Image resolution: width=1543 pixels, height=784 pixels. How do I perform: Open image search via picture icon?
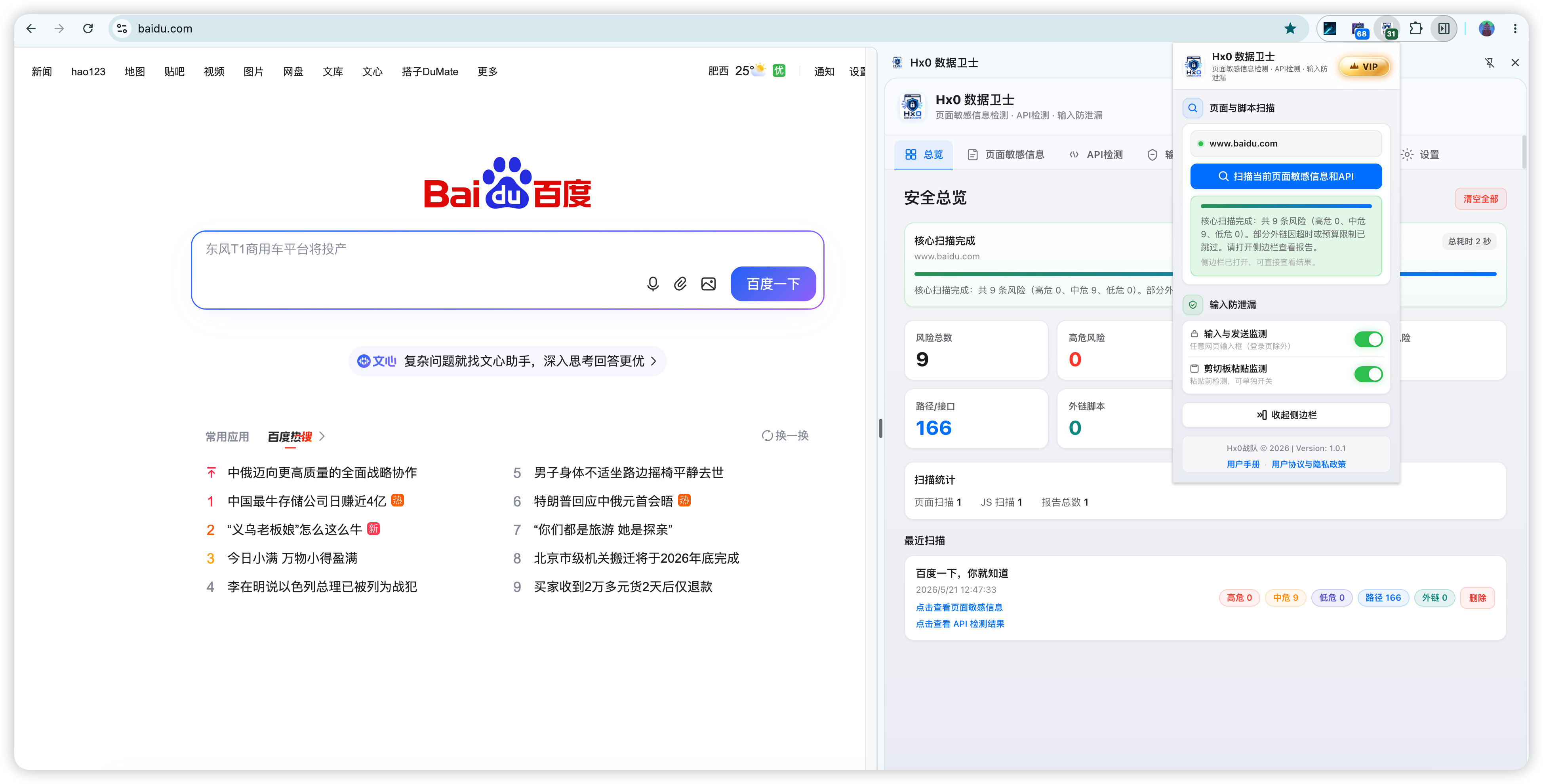coord(708,284)
